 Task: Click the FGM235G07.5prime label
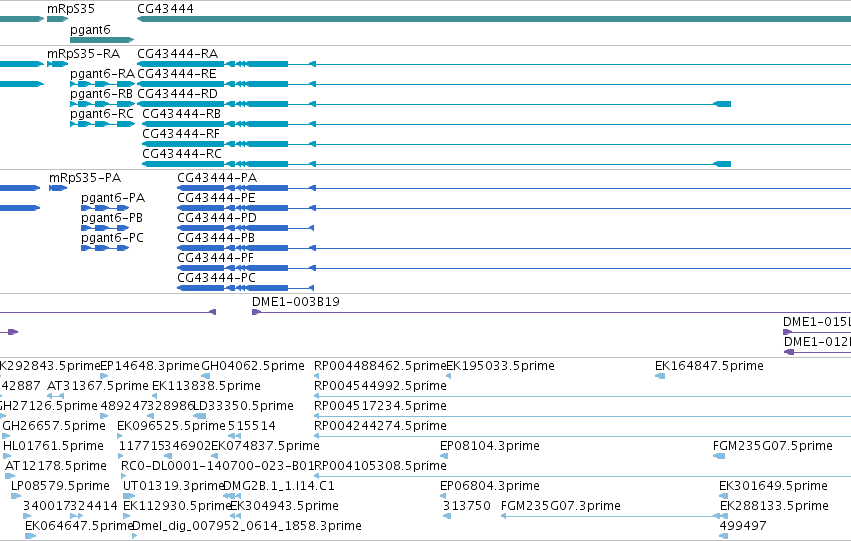(773, 447)
